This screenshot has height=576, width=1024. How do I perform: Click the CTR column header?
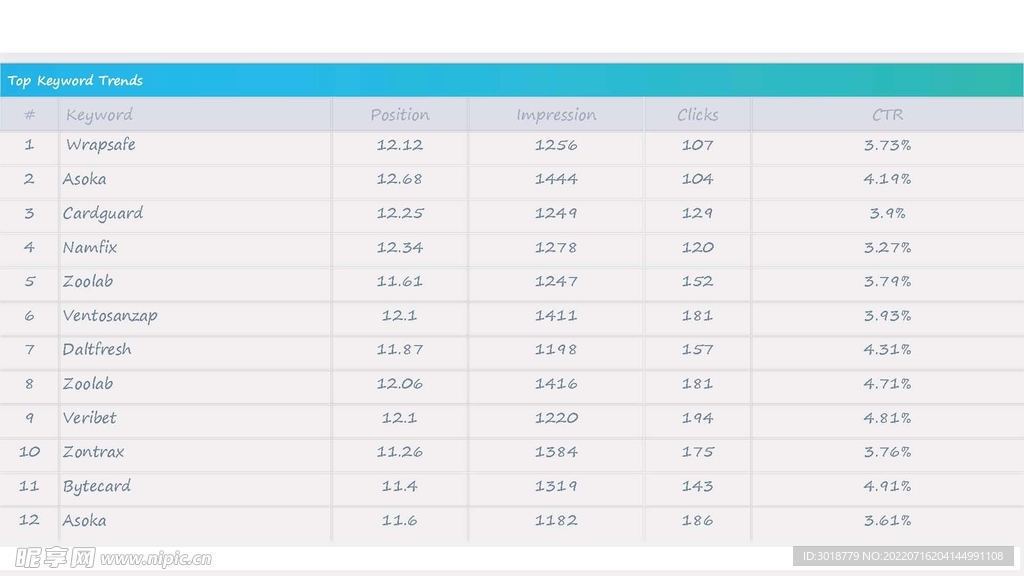pos(887,115)
